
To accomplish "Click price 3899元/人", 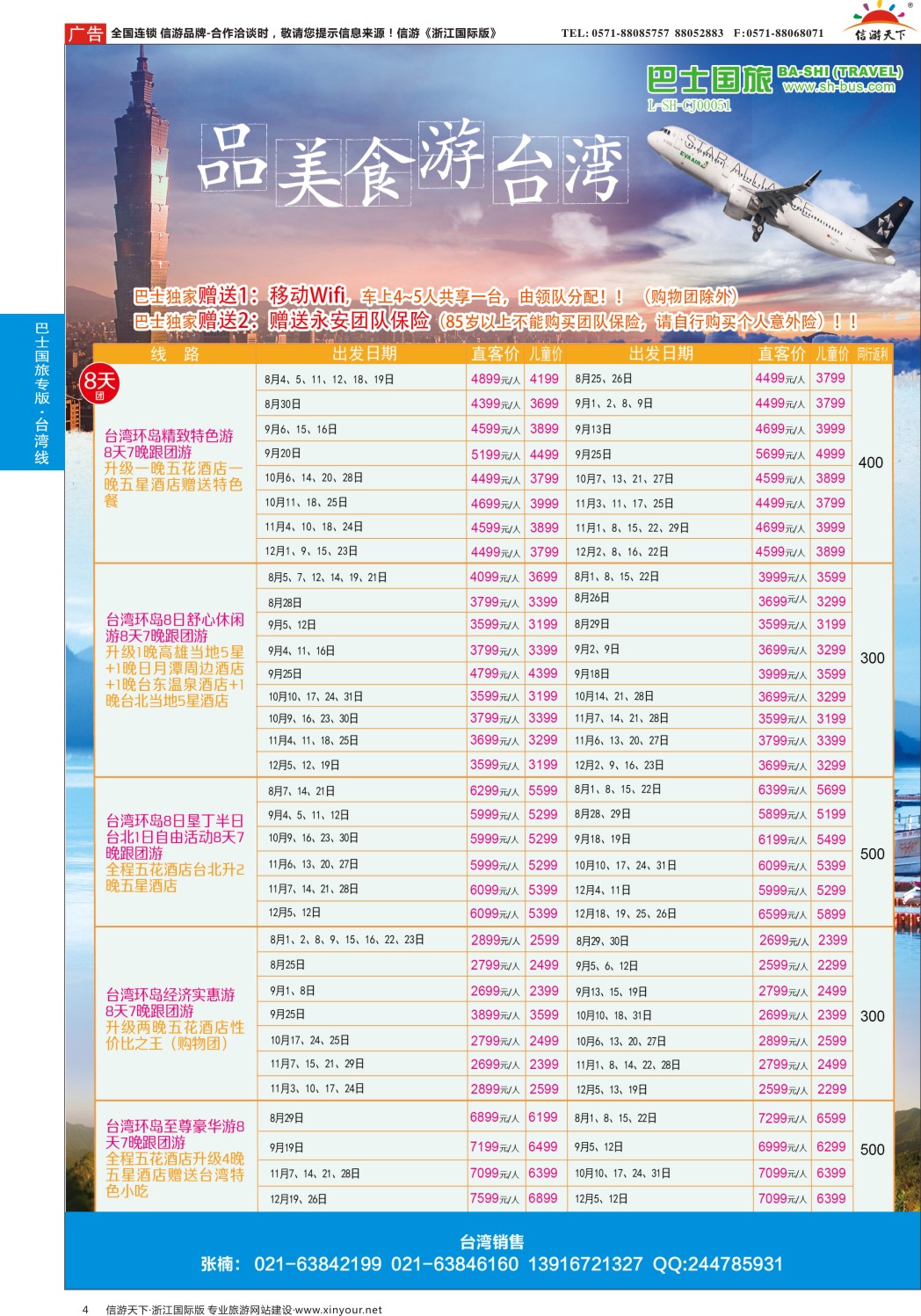I will coord(496,1014).
